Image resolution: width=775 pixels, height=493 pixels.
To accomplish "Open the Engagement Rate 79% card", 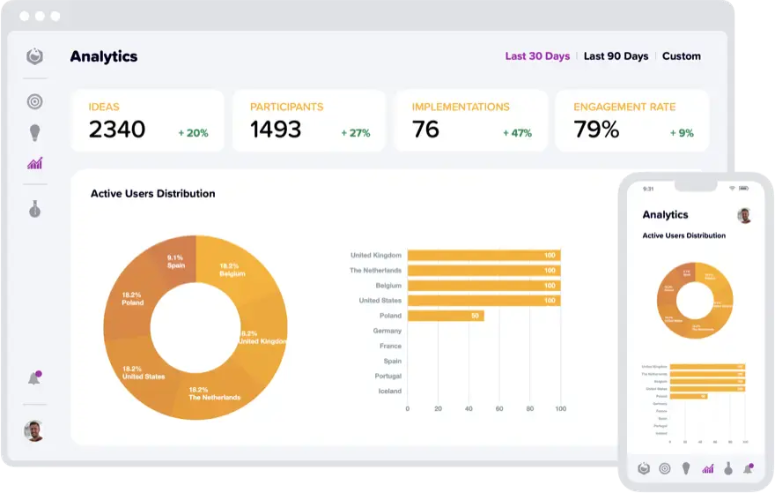I will [632, 121].
